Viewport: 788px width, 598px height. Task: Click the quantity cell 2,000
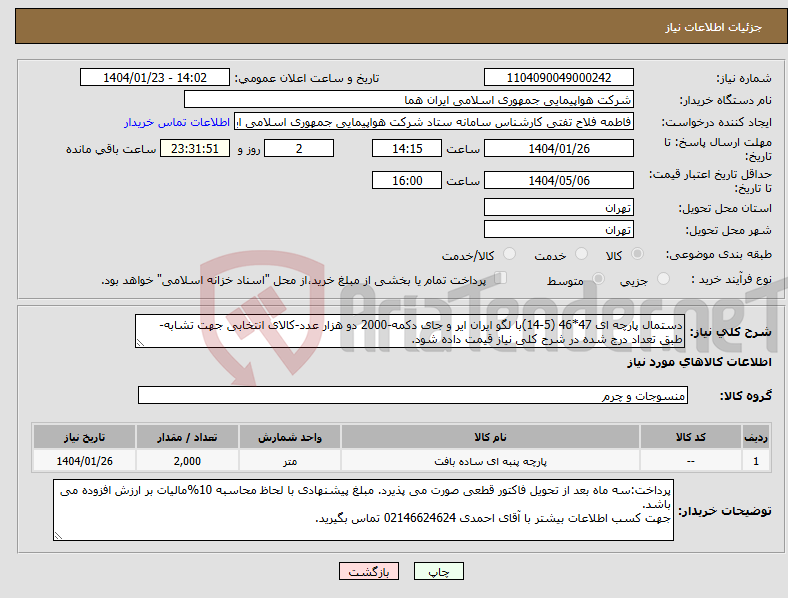pos(187,461)
